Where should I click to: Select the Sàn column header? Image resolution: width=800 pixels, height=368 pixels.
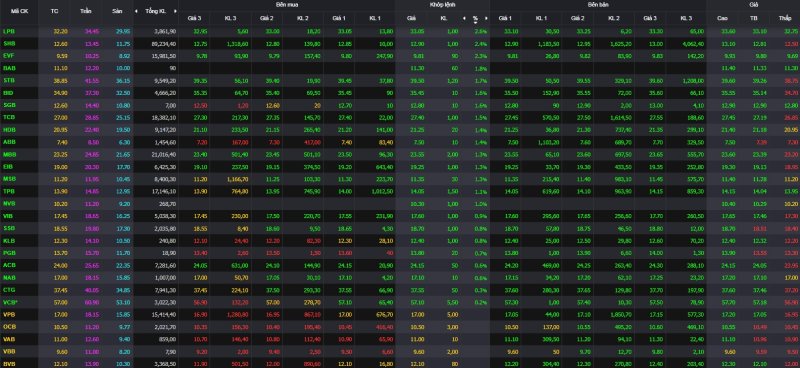point(118,11)
